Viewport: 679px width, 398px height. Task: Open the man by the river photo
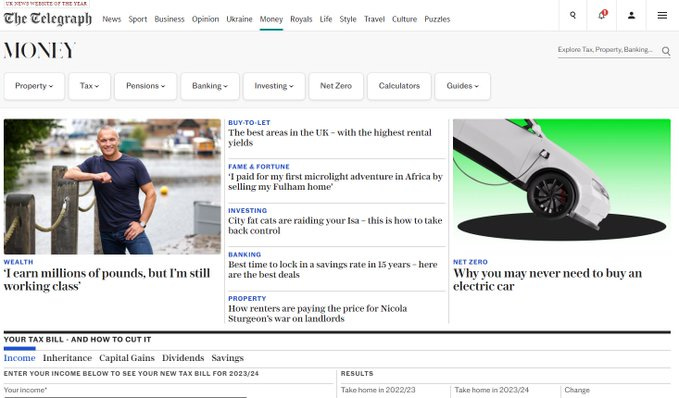click(x=112, y=187)
